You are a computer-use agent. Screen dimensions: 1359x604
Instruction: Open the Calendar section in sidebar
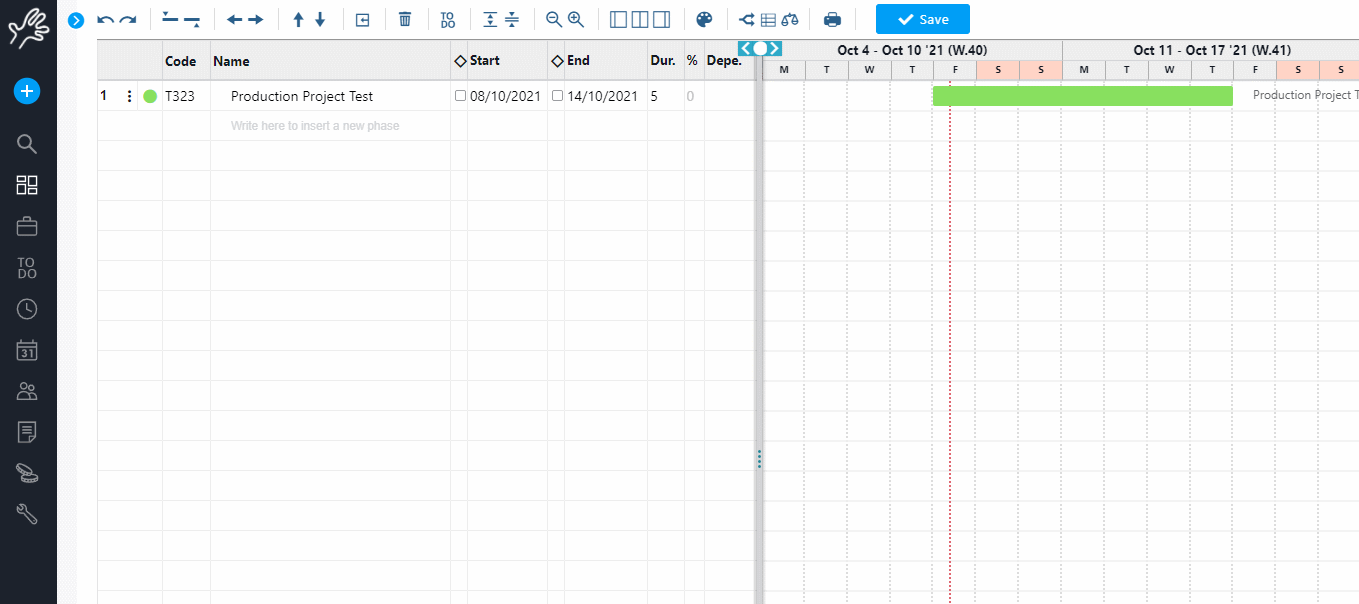pos(27,350)
